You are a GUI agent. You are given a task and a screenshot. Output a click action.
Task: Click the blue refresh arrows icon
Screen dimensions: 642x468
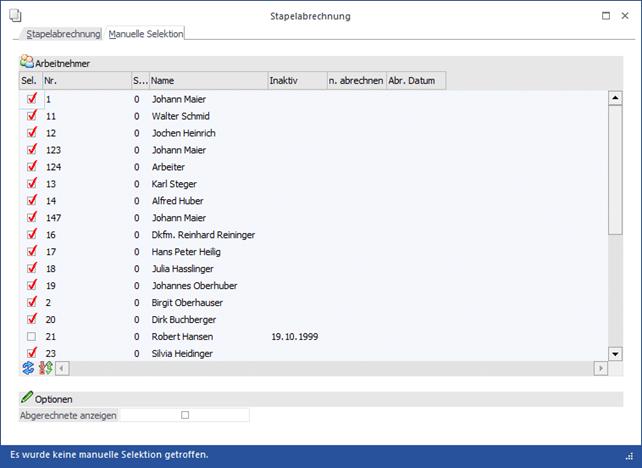28,368
